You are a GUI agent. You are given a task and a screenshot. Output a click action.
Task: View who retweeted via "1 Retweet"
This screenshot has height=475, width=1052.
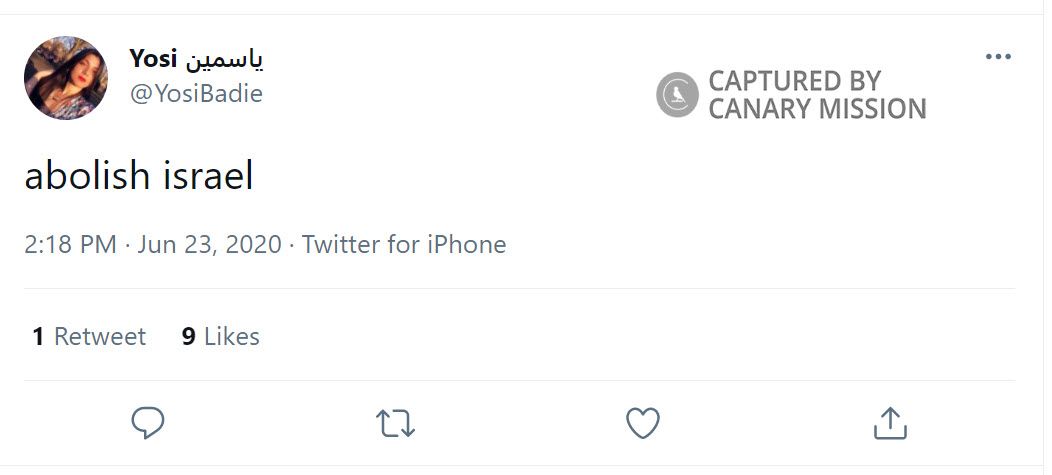(x=89, y=337)
